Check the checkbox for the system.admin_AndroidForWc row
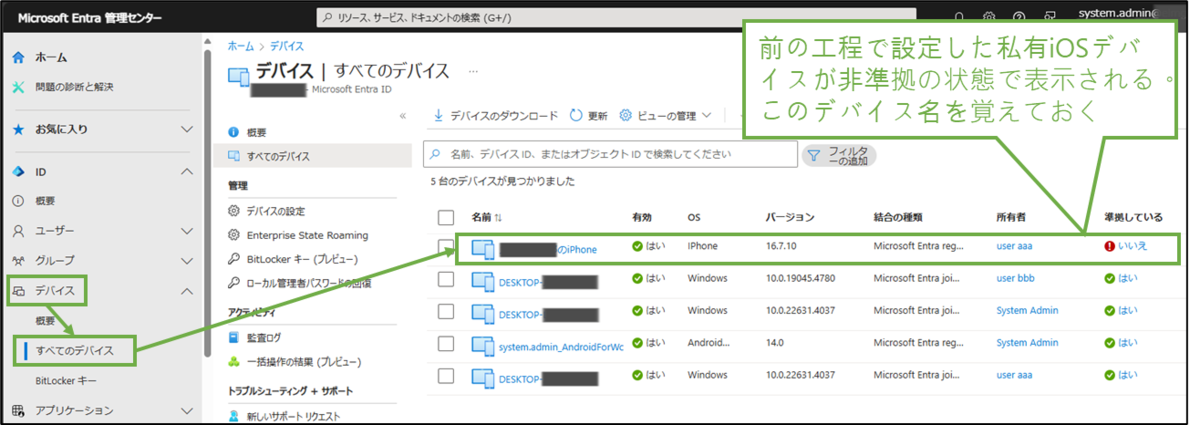 pos(446,344)
